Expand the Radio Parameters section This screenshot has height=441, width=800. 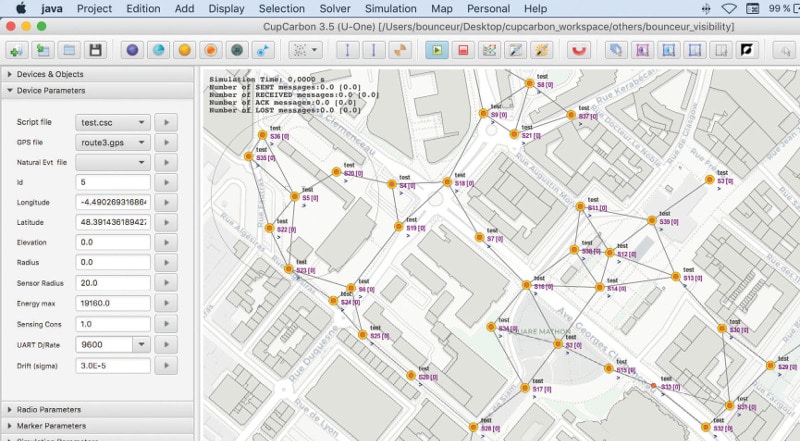[x=48, y=409]
